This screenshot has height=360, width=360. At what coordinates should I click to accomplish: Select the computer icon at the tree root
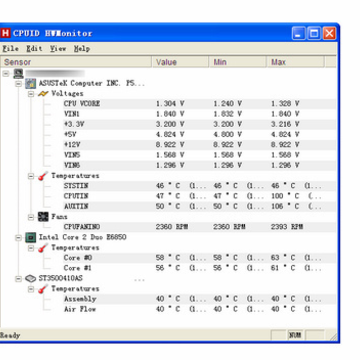point(18,73)
